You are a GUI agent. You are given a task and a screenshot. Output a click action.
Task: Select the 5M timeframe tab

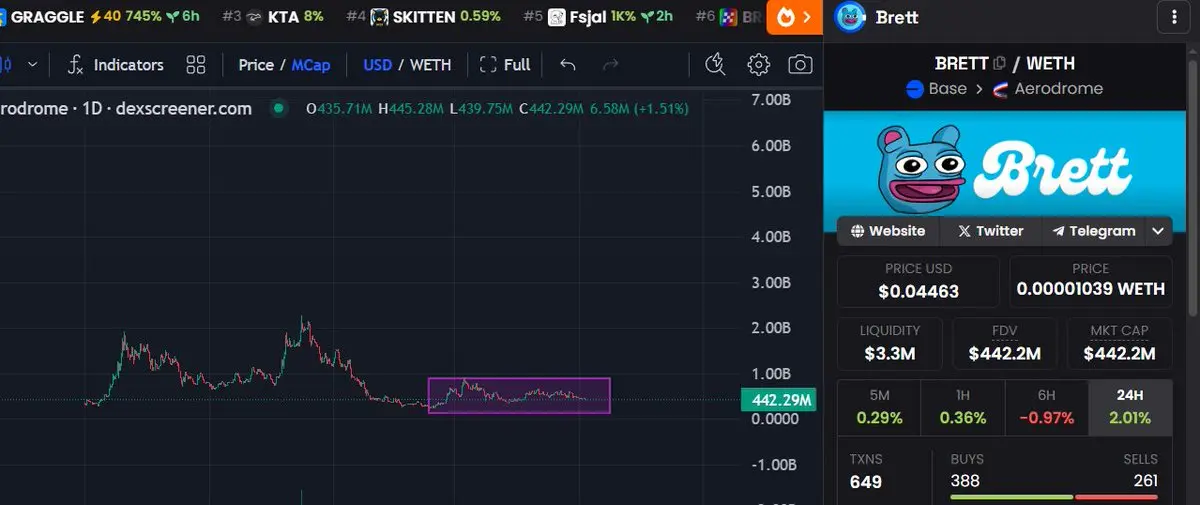[879, 407]
